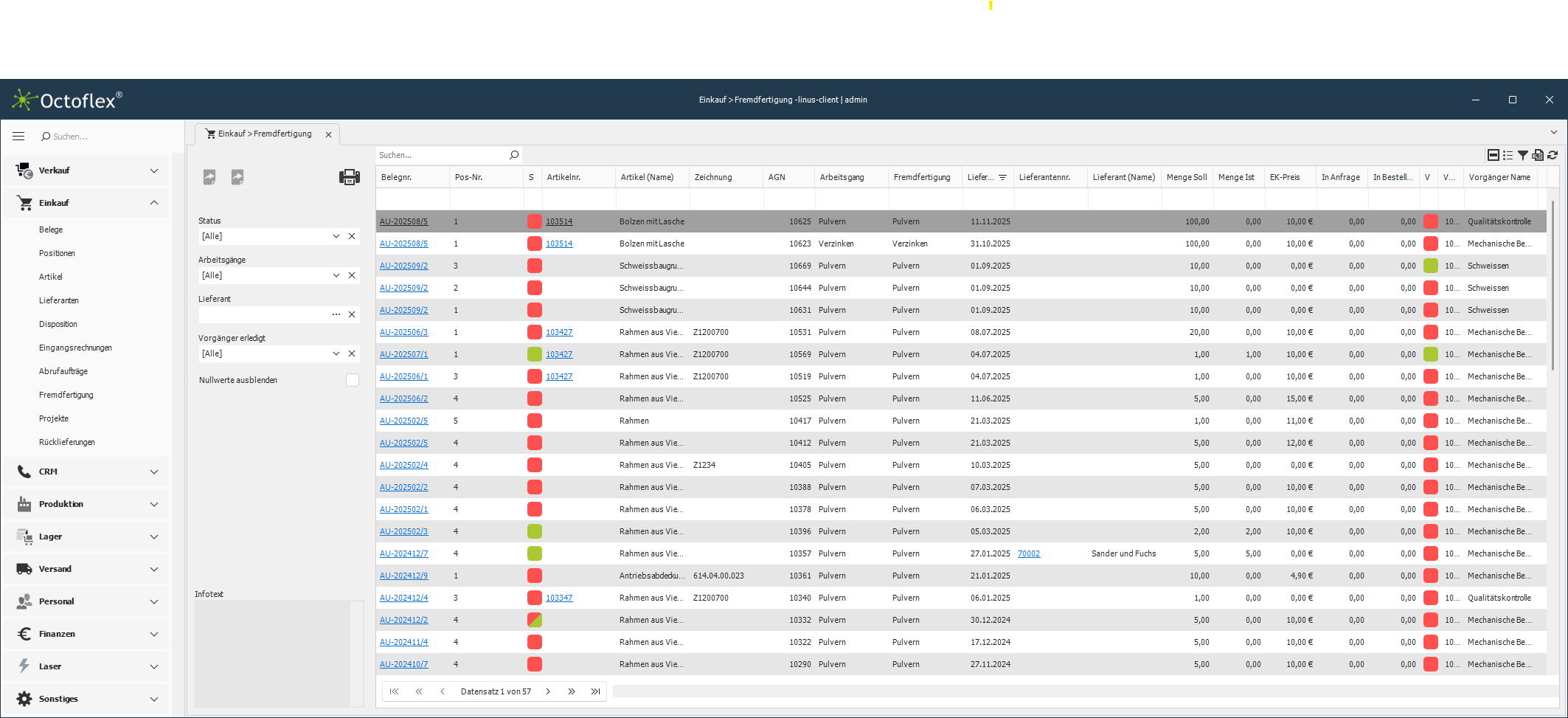Refresh the table with the reload icon
Image resolution: width=1568 pixels, height=718 pixels.
tap(1553, 155)
